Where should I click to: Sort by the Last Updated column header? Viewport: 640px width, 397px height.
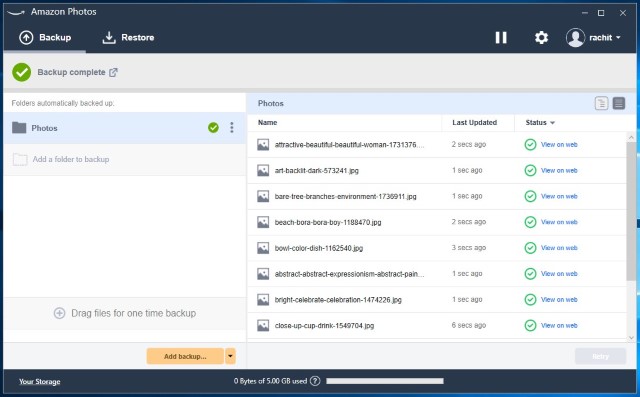pos(474,122)
